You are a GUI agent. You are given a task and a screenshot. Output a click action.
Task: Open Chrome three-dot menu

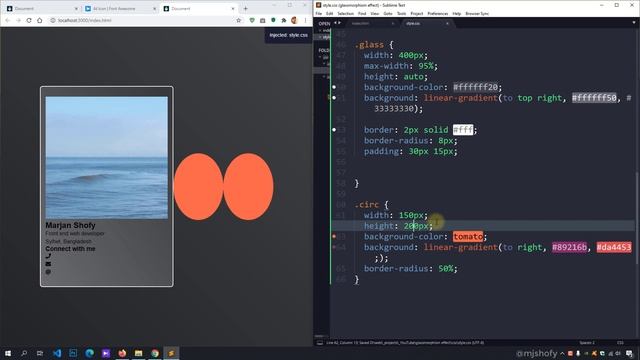305,20
